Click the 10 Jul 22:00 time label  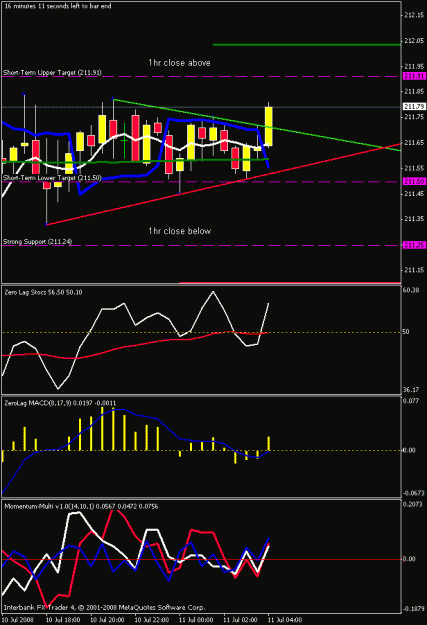point(152,620)
